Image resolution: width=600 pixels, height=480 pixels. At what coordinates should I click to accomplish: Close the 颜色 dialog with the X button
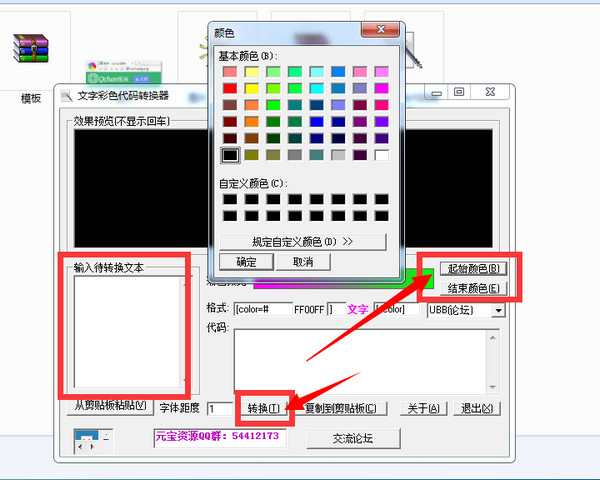[381, 29]
